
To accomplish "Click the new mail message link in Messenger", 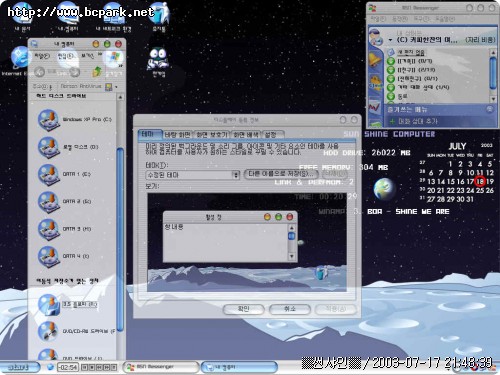I will coord(411,52).
